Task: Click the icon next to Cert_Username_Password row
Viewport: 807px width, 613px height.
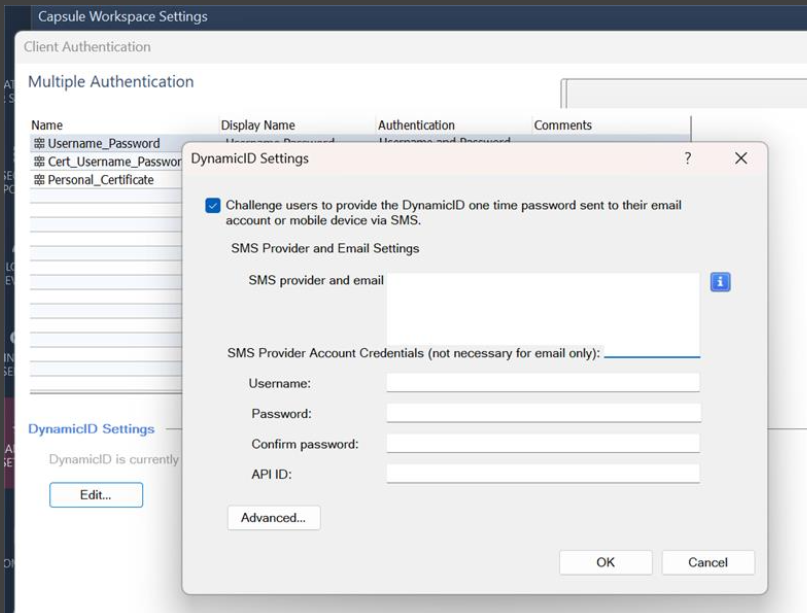Action: tap(39, 162)
